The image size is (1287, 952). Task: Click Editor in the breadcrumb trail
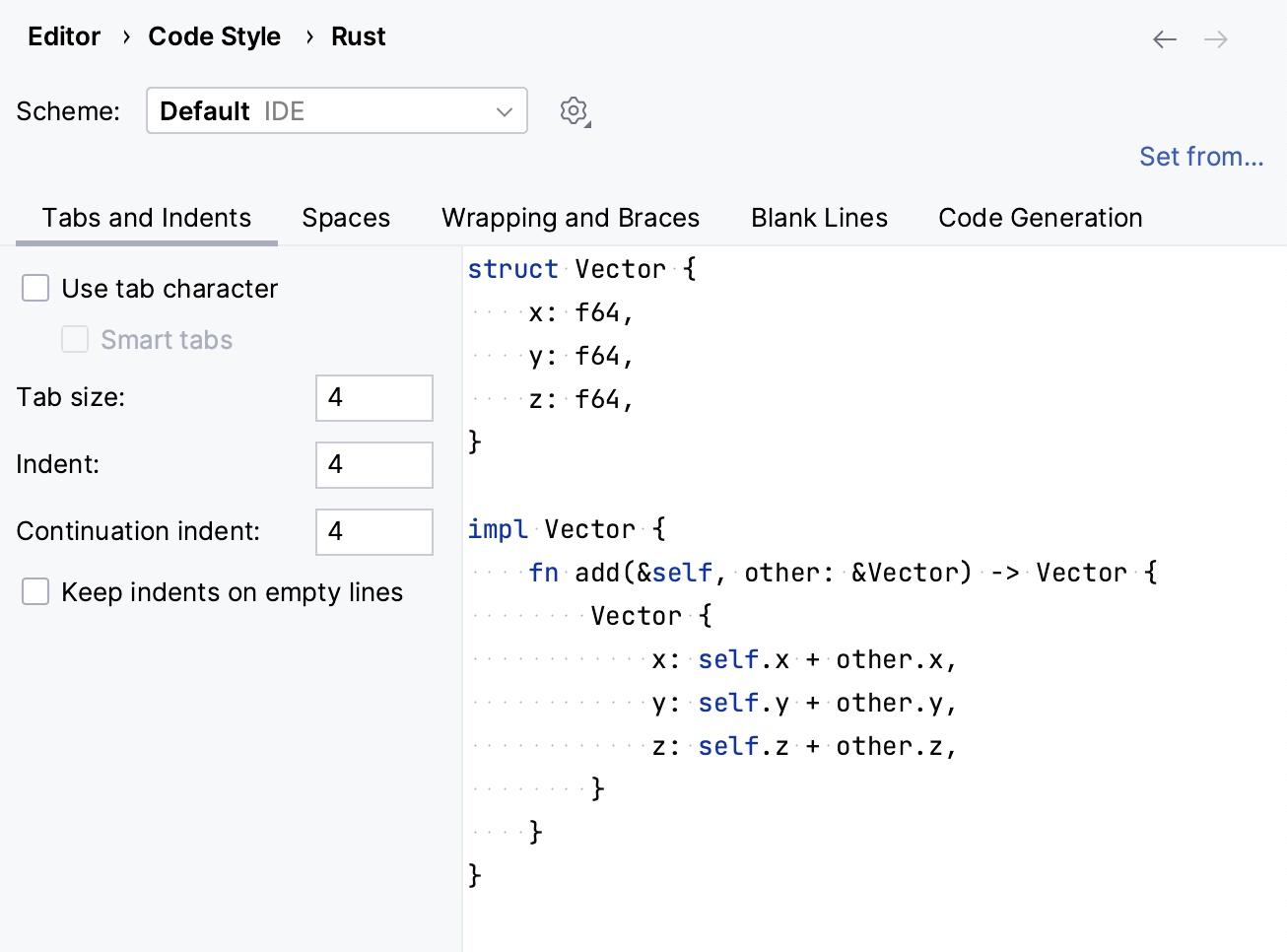63,36
